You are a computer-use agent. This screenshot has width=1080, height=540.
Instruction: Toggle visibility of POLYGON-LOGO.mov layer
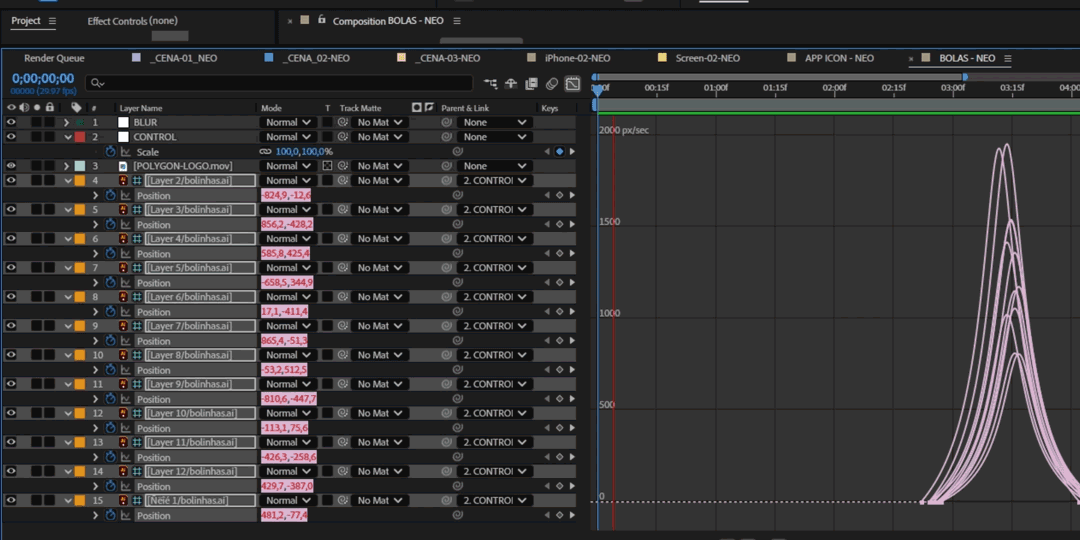[11, 166]
